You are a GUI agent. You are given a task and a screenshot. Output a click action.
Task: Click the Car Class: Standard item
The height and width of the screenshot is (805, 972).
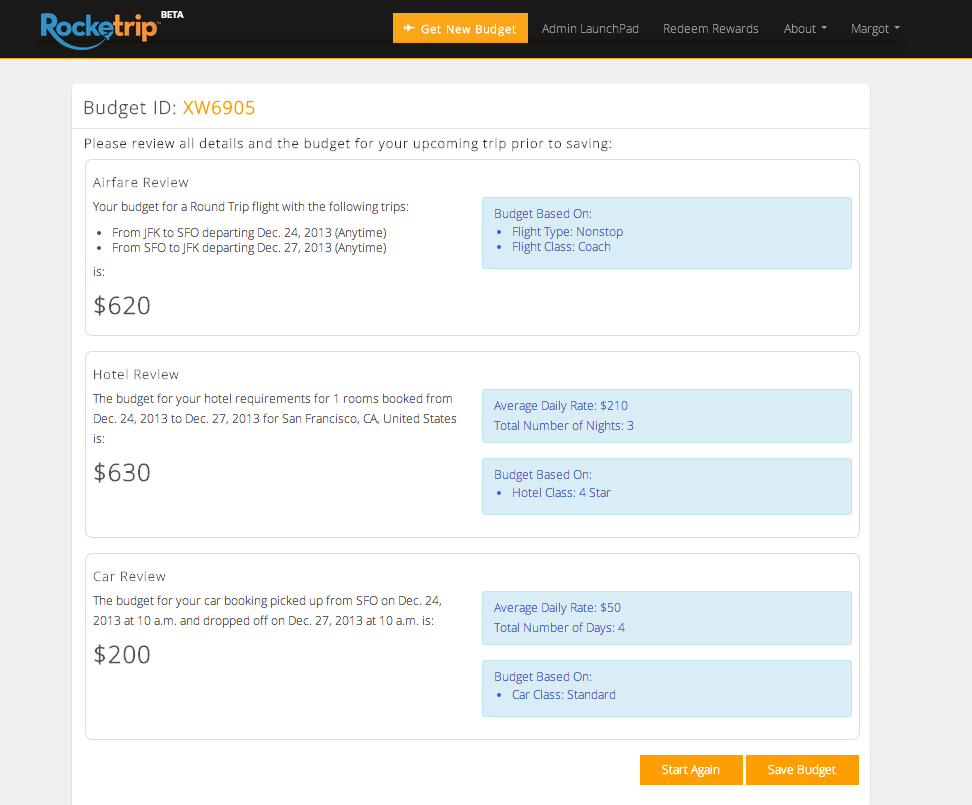tap(564, 695)
